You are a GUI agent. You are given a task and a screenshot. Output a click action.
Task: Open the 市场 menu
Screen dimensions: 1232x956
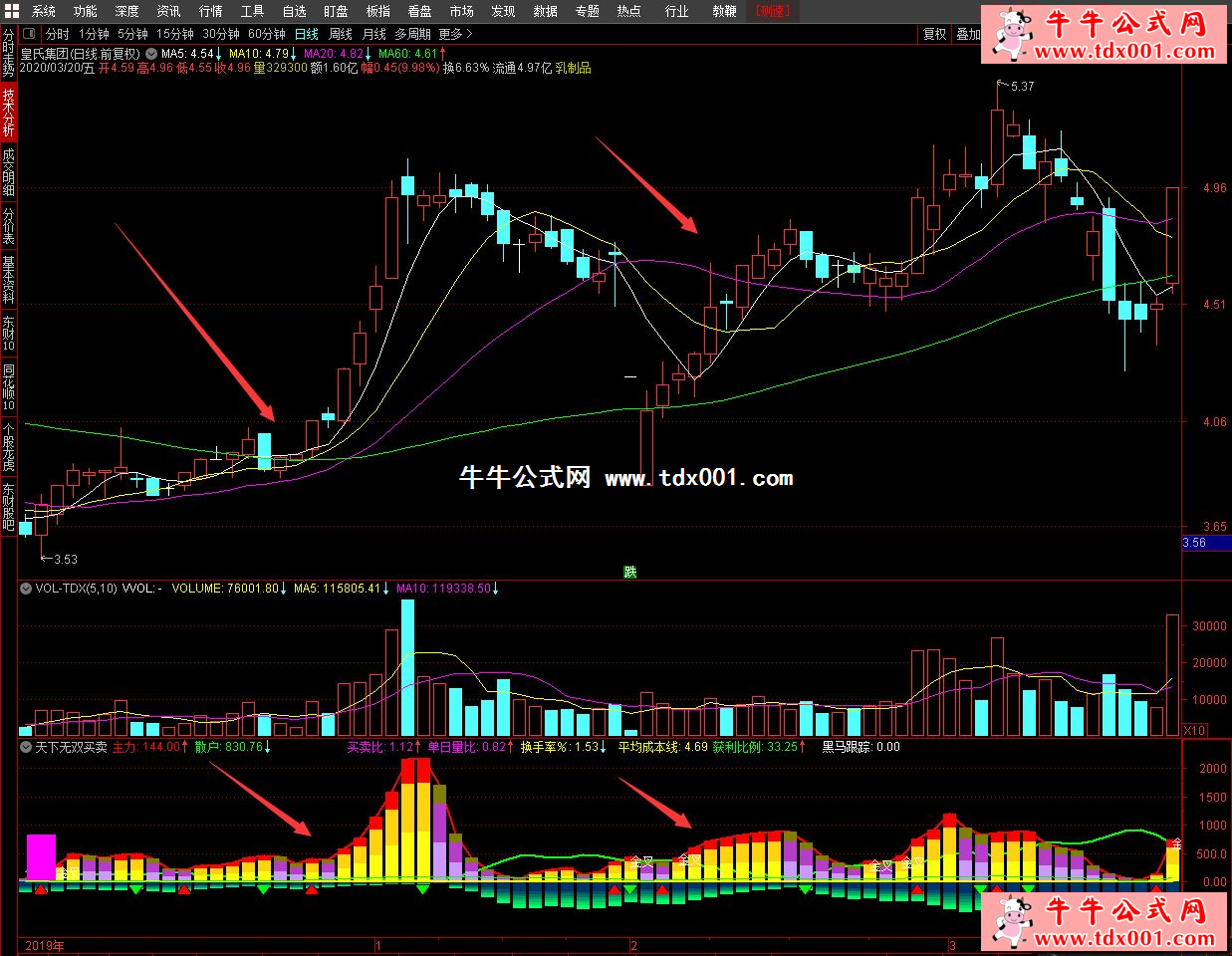[462, 11]
